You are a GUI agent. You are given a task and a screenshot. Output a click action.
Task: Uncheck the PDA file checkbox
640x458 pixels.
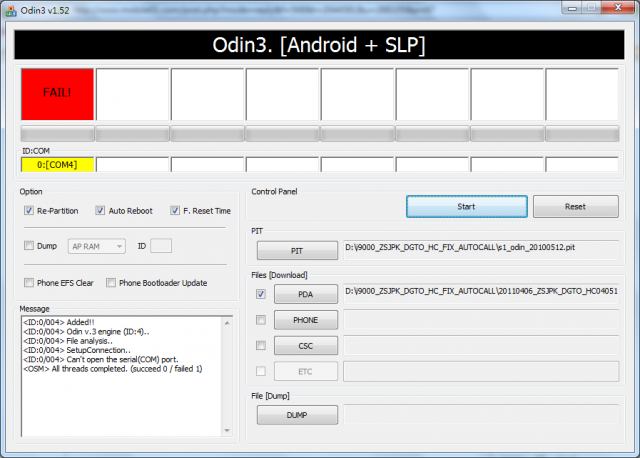point(261,294)
